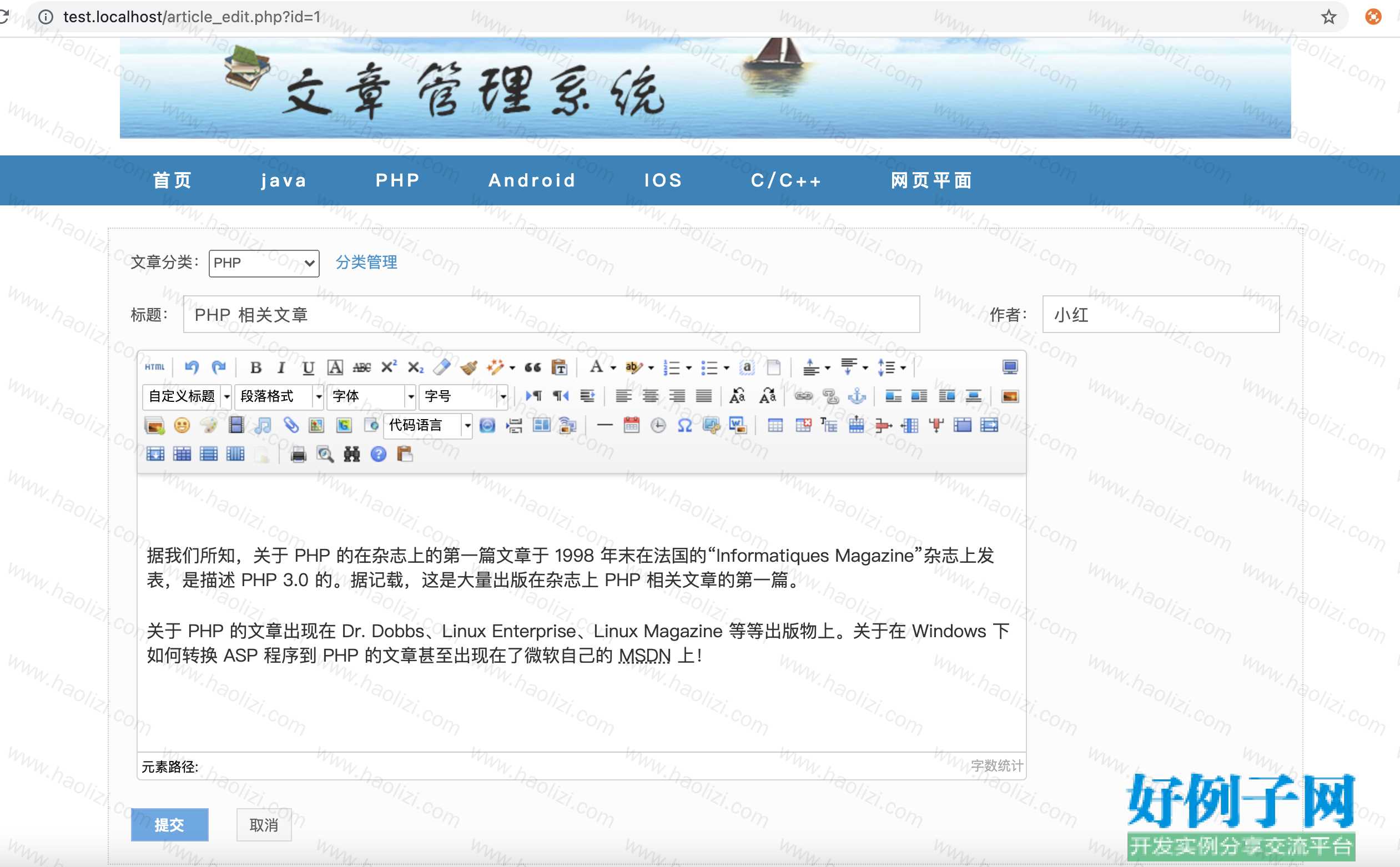Viewport: 1400px width, 867px height.
Task: Insert music note icon
Action: [263, 426]
